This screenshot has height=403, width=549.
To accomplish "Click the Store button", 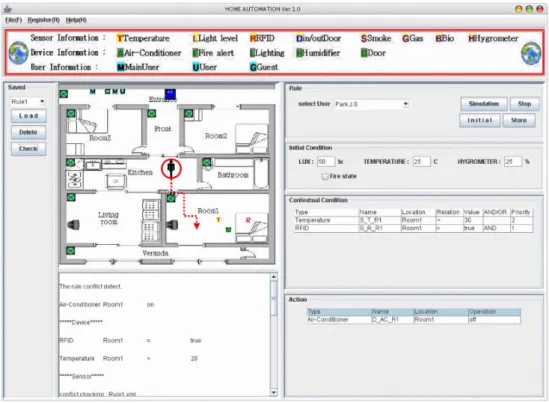I will pyautogui.click(x=519, y=120).
